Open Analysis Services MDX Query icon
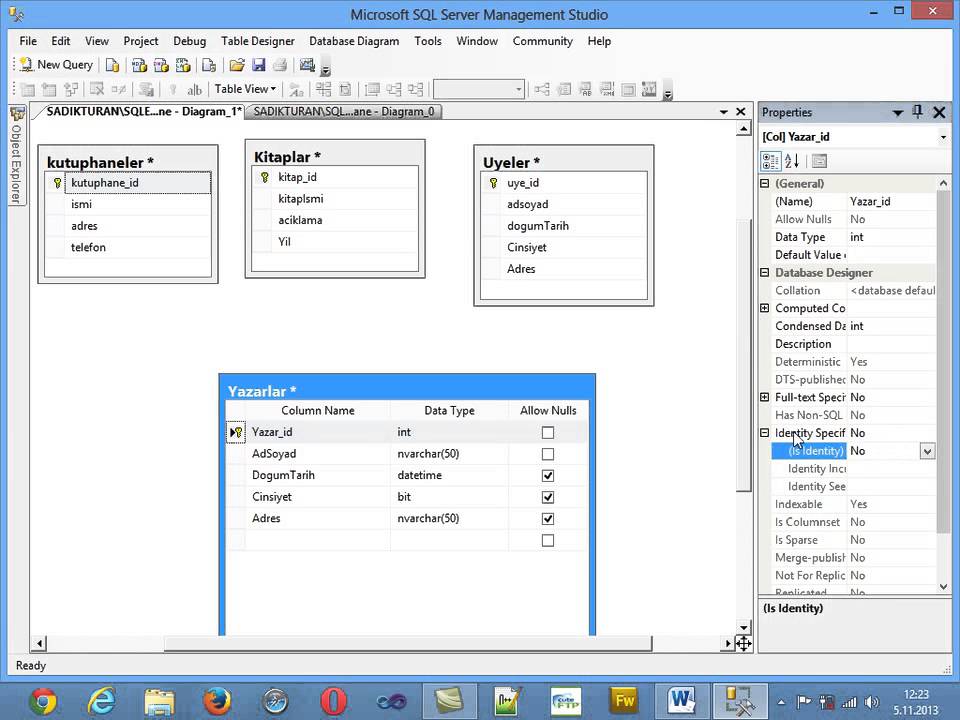The height and width of the screenshot is (720, 960). 140,65
